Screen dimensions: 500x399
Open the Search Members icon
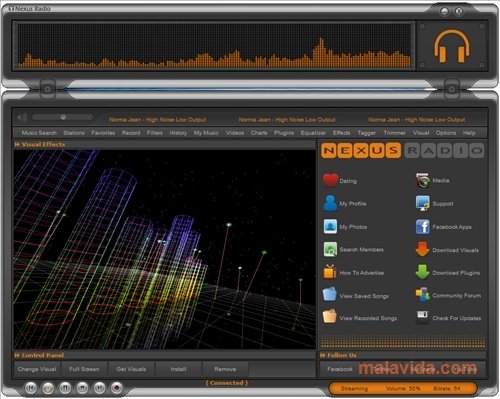(x=330, y=249)
